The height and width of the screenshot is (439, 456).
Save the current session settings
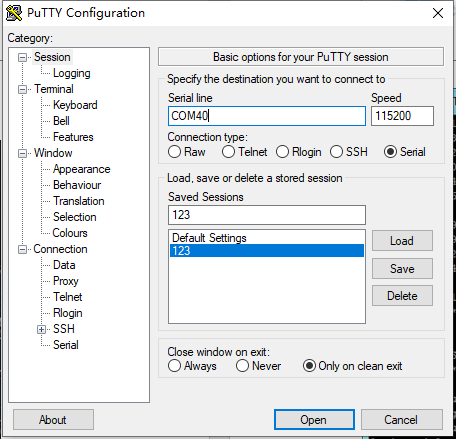[402, 269]
